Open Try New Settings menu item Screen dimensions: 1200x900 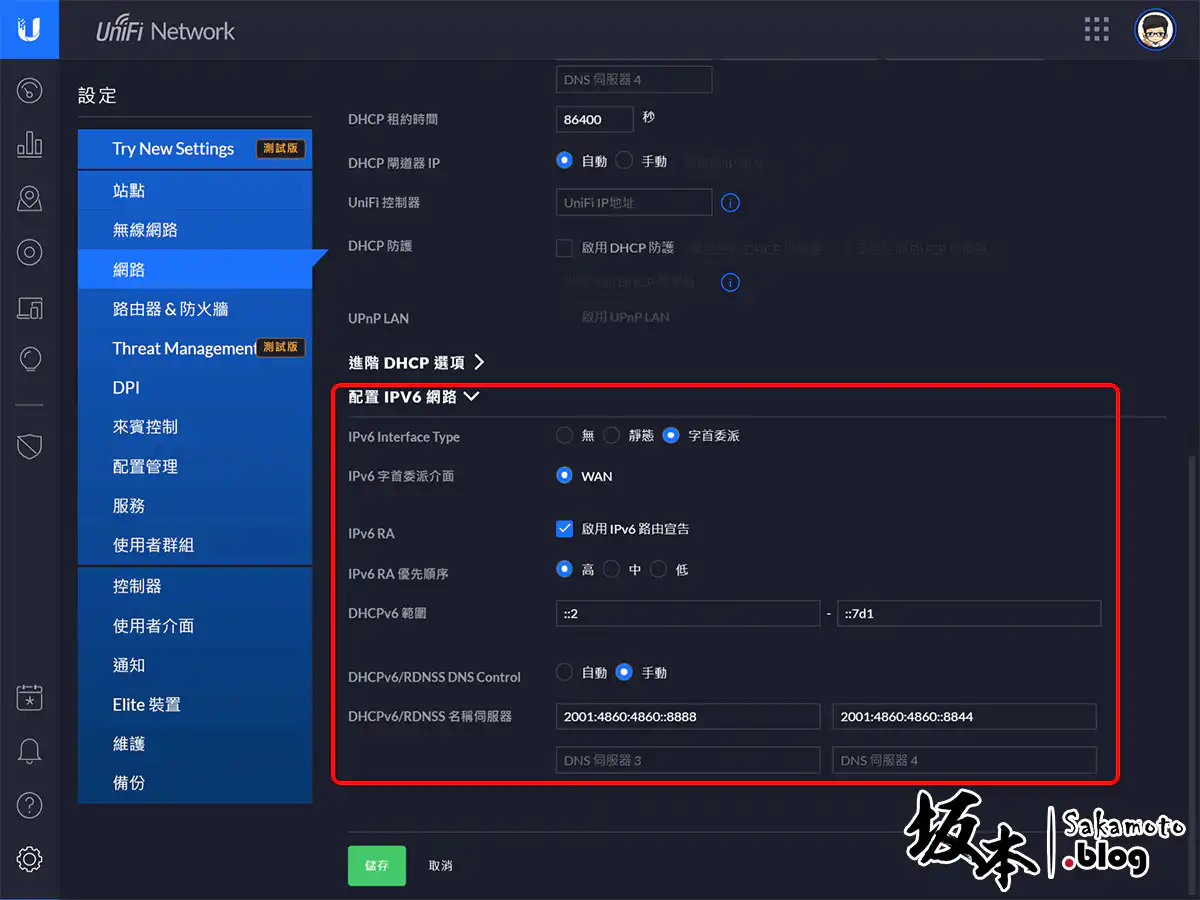[x=173, y=149]
